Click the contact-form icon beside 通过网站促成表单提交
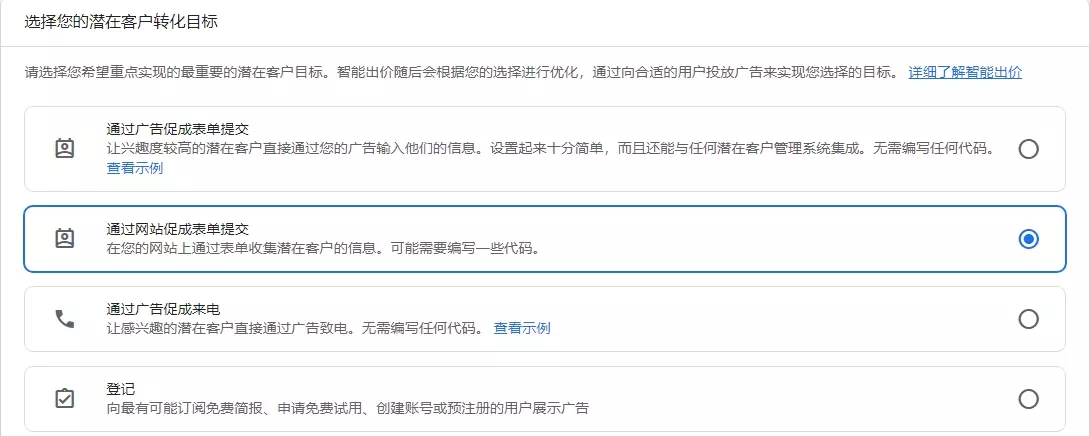 coord(64,239)
